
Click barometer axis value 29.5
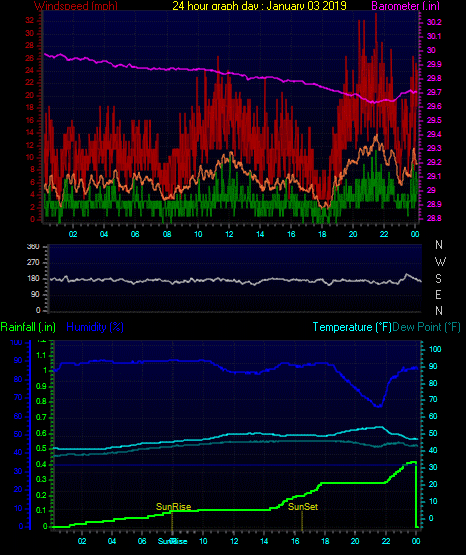coord(434,120)
